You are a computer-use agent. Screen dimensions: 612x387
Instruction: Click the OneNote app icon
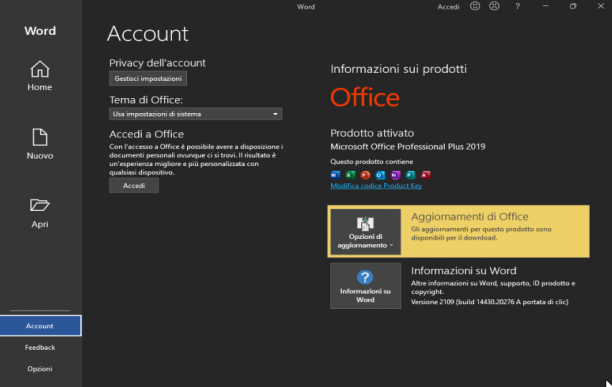coord(395,175)
